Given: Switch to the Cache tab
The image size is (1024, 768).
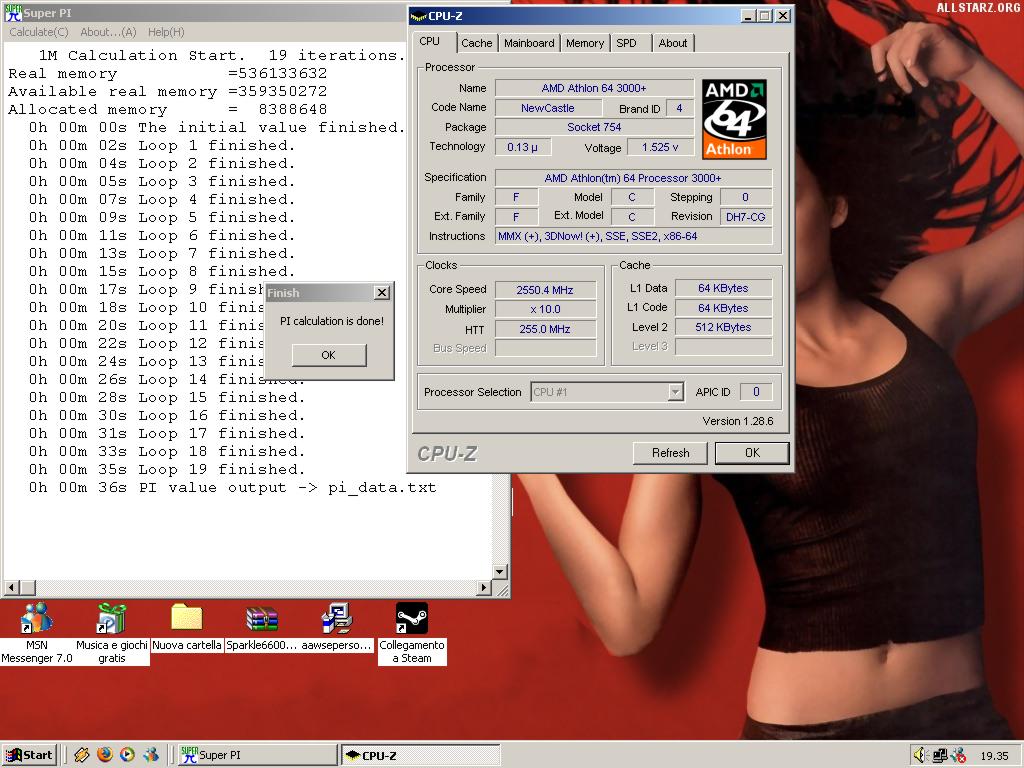Looking at the screenshot, I should coord(477,43).
